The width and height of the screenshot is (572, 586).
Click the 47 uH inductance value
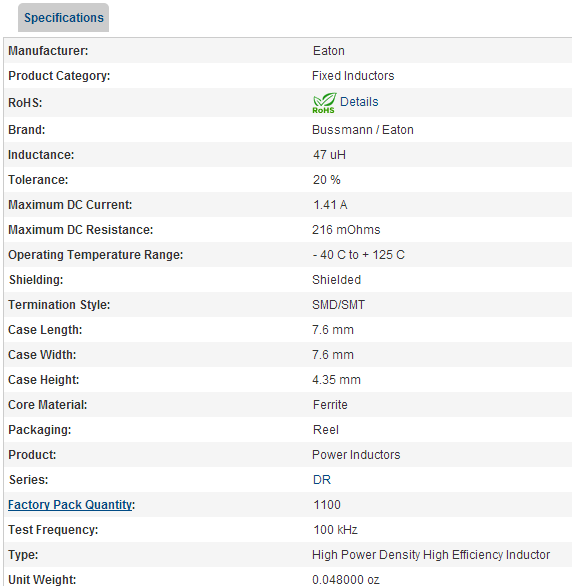click(329, 155)
